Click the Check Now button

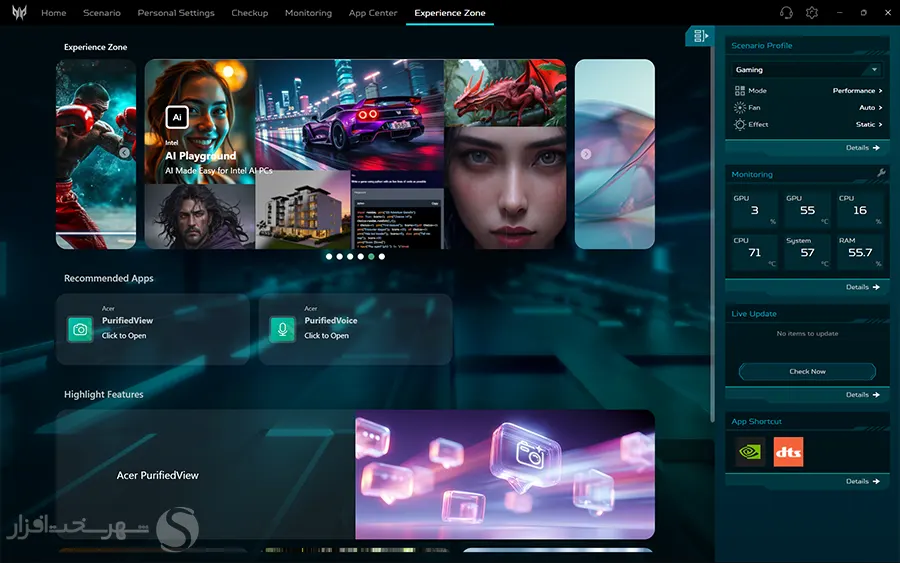coord(807,371)
